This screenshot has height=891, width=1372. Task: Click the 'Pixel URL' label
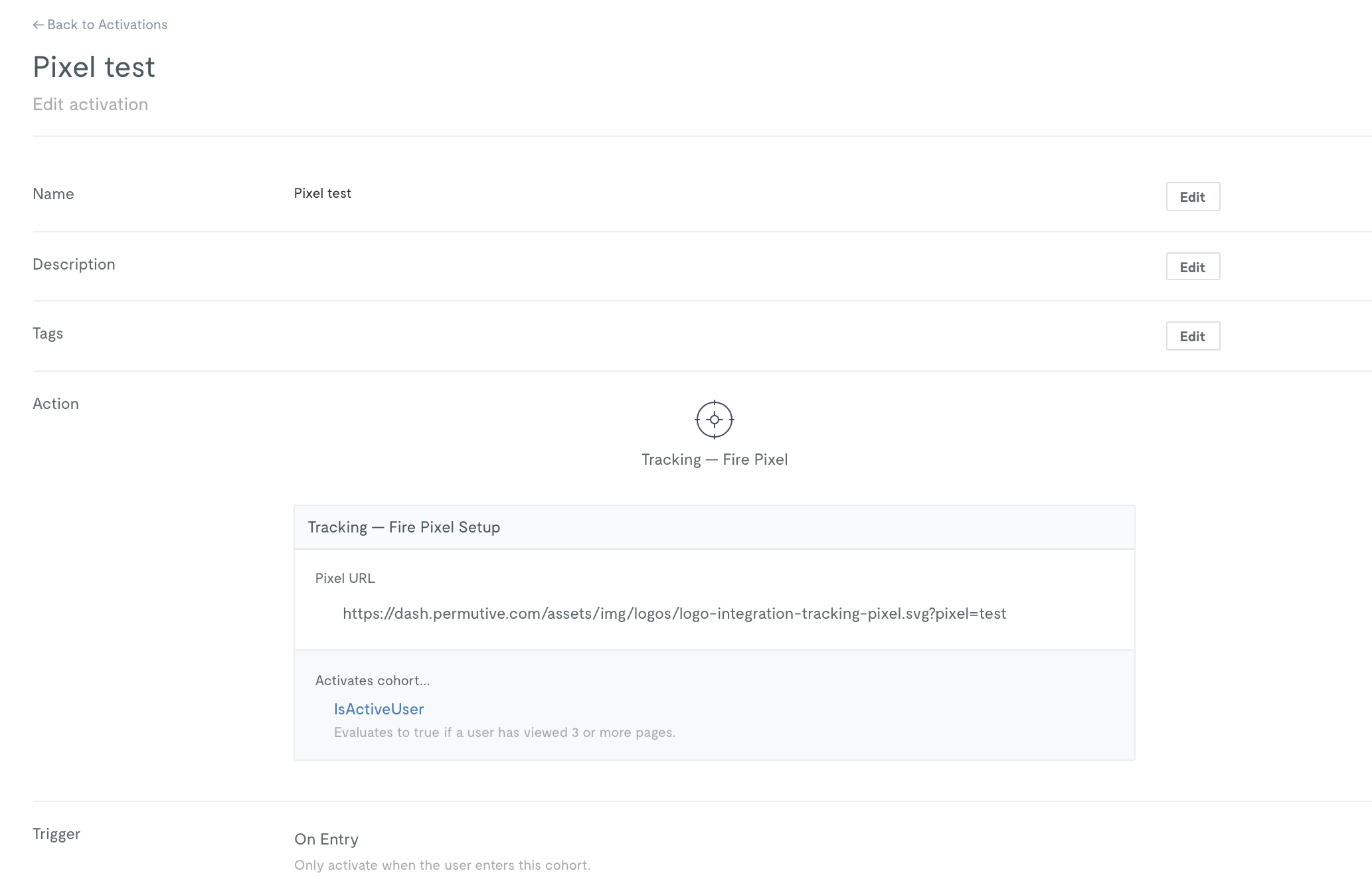[345, 578]
